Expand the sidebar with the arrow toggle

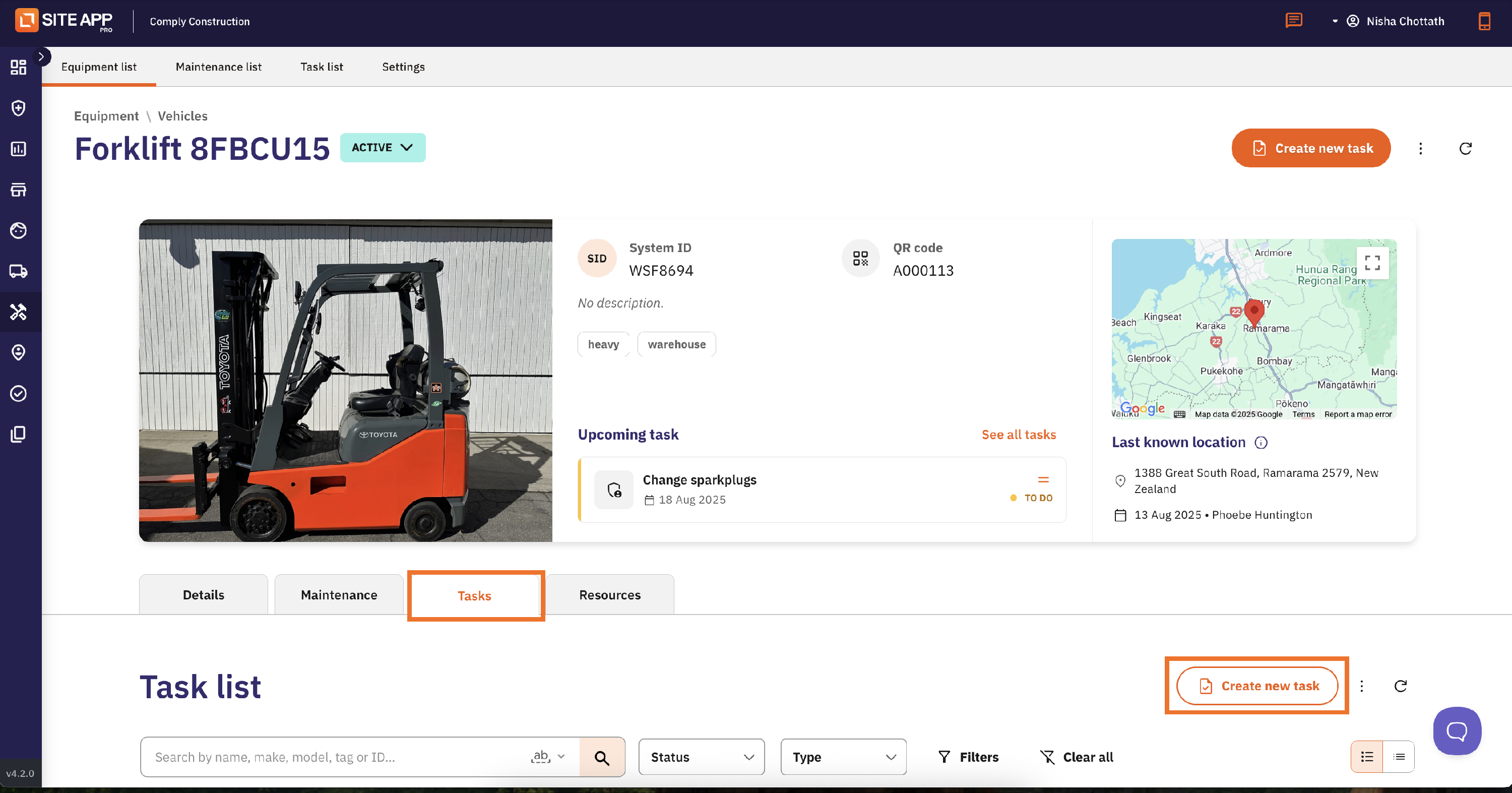click(41, 56)
